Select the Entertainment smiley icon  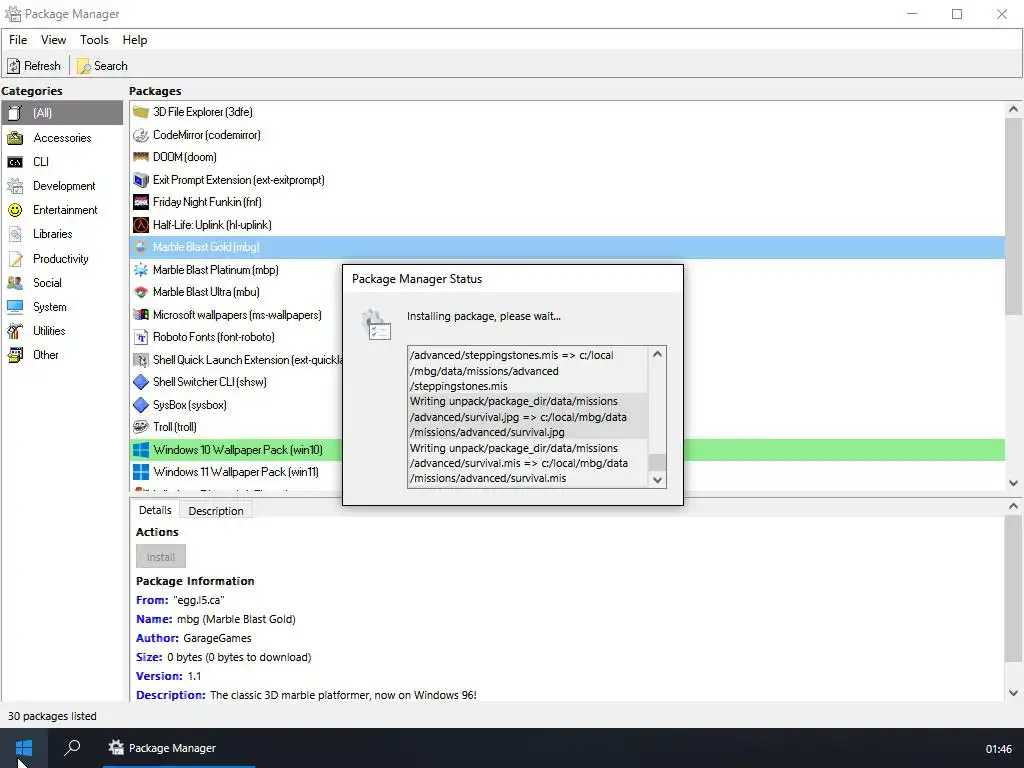15,210
